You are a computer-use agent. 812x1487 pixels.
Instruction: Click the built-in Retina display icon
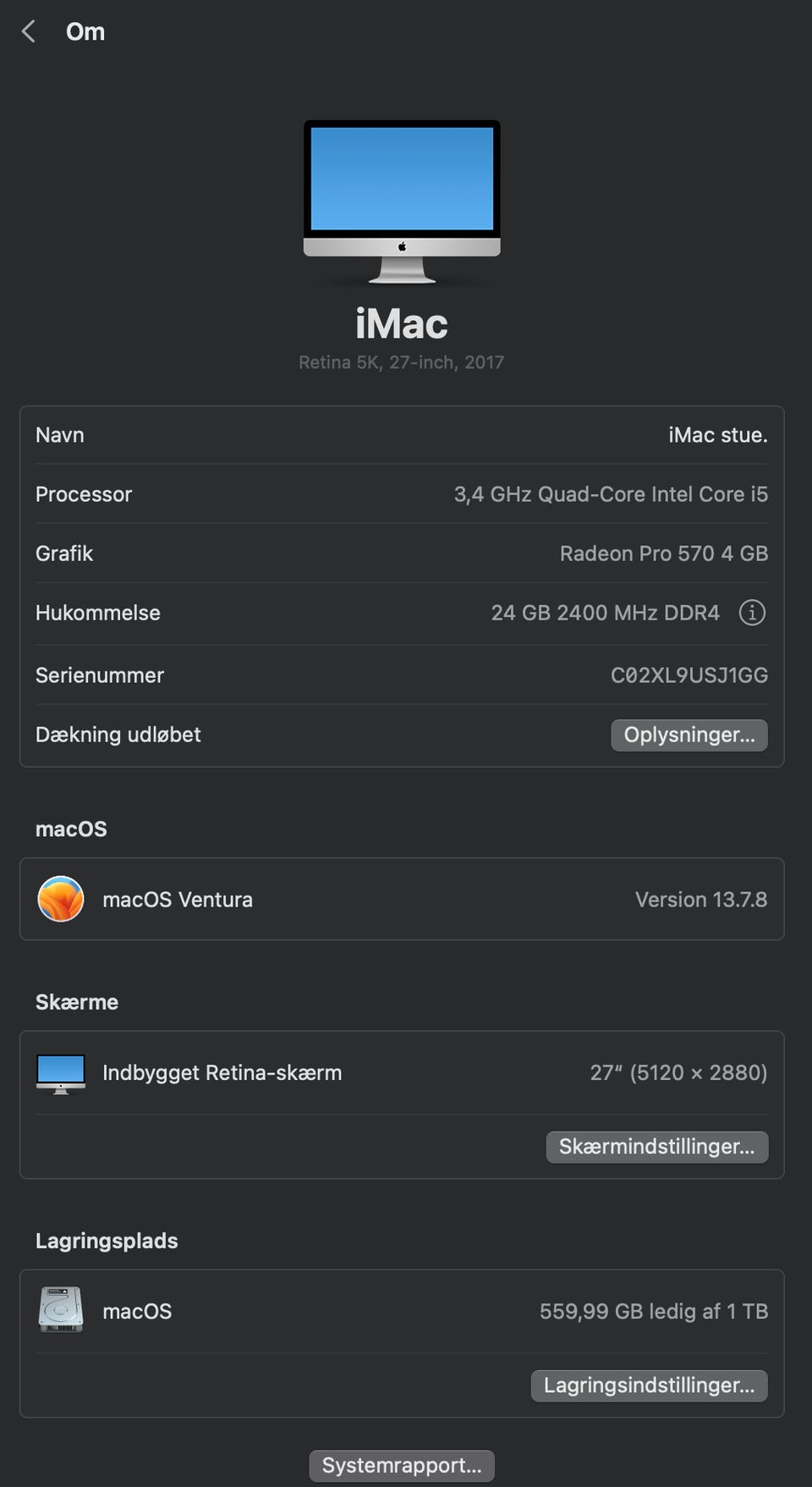[x=61, y=1073]
